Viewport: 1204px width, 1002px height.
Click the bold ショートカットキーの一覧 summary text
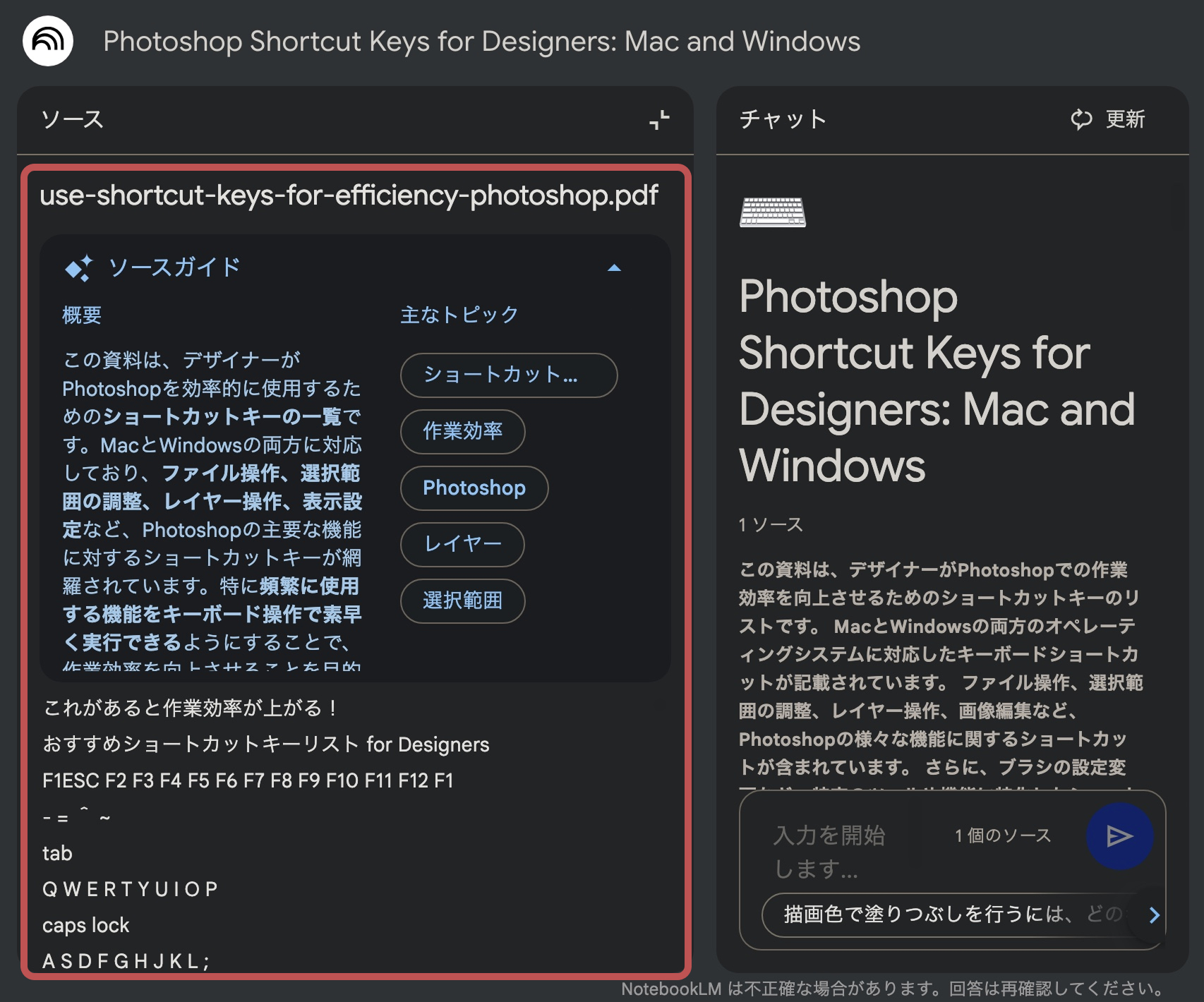222,416
